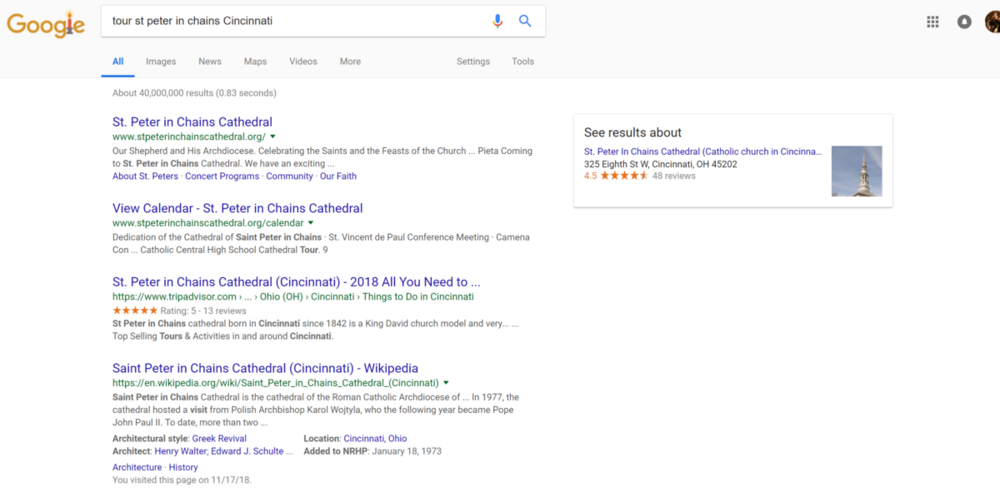
Task: Open the Greek Revival architectural style link
Action: click(x=219, y=439)
